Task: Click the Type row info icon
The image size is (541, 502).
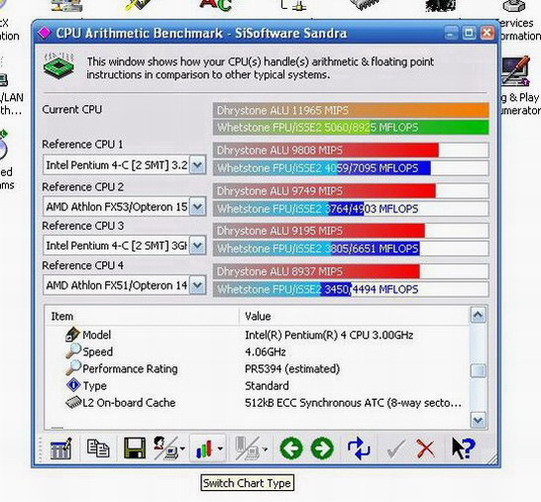Action: (73, 385)
